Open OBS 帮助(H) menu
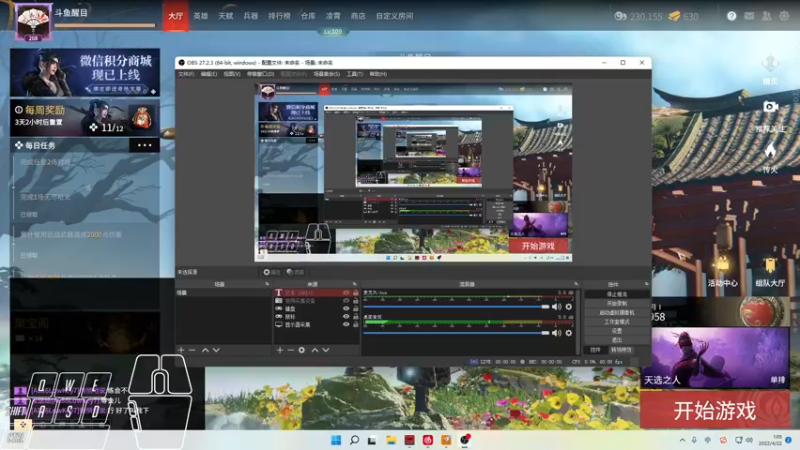The image size is (800, 450). pyautogui.click(x=378, y=74)
